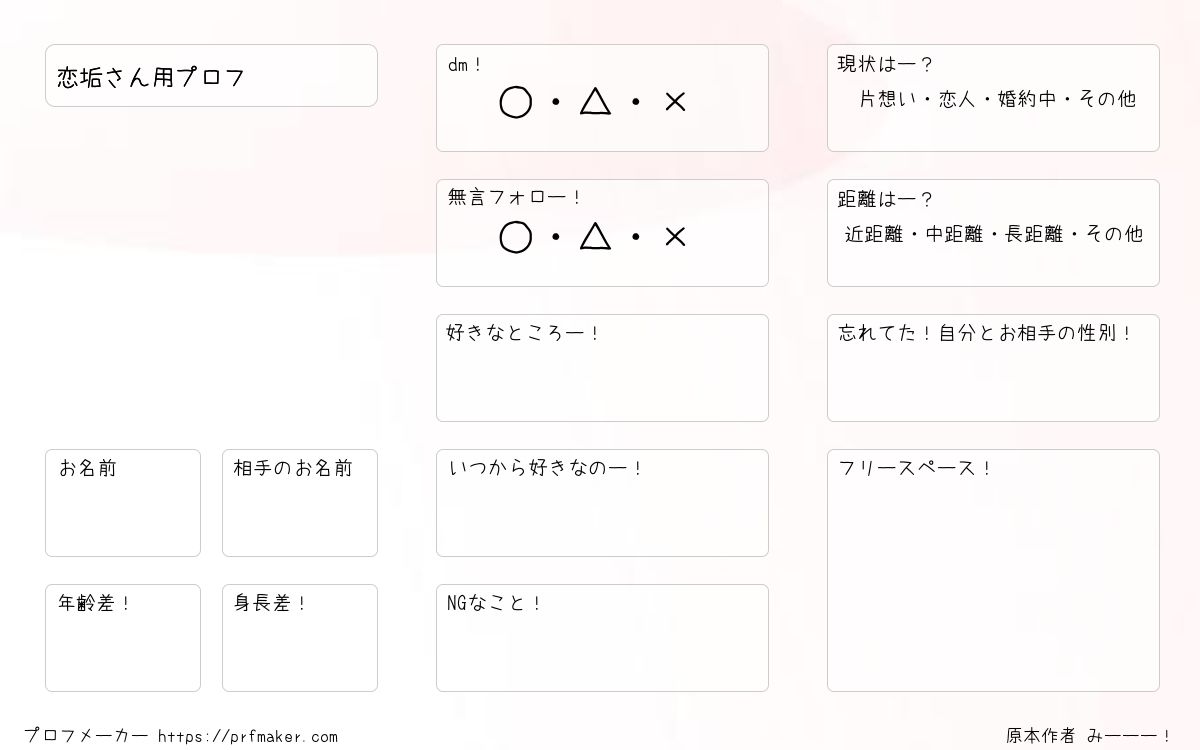Select the circle symbol under dm!

(515, 102)
